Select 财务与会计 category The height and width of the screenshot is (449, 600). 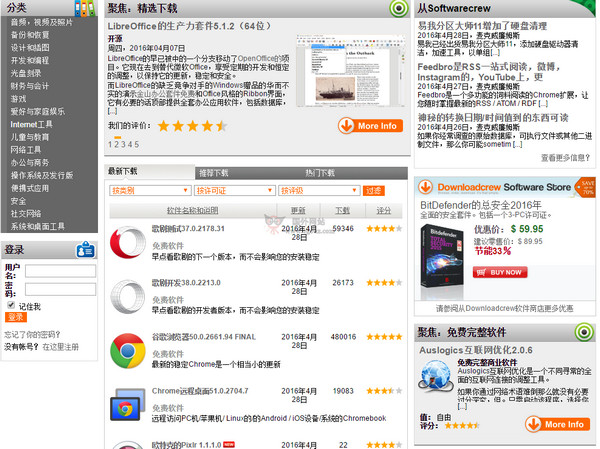pos(30,86)
